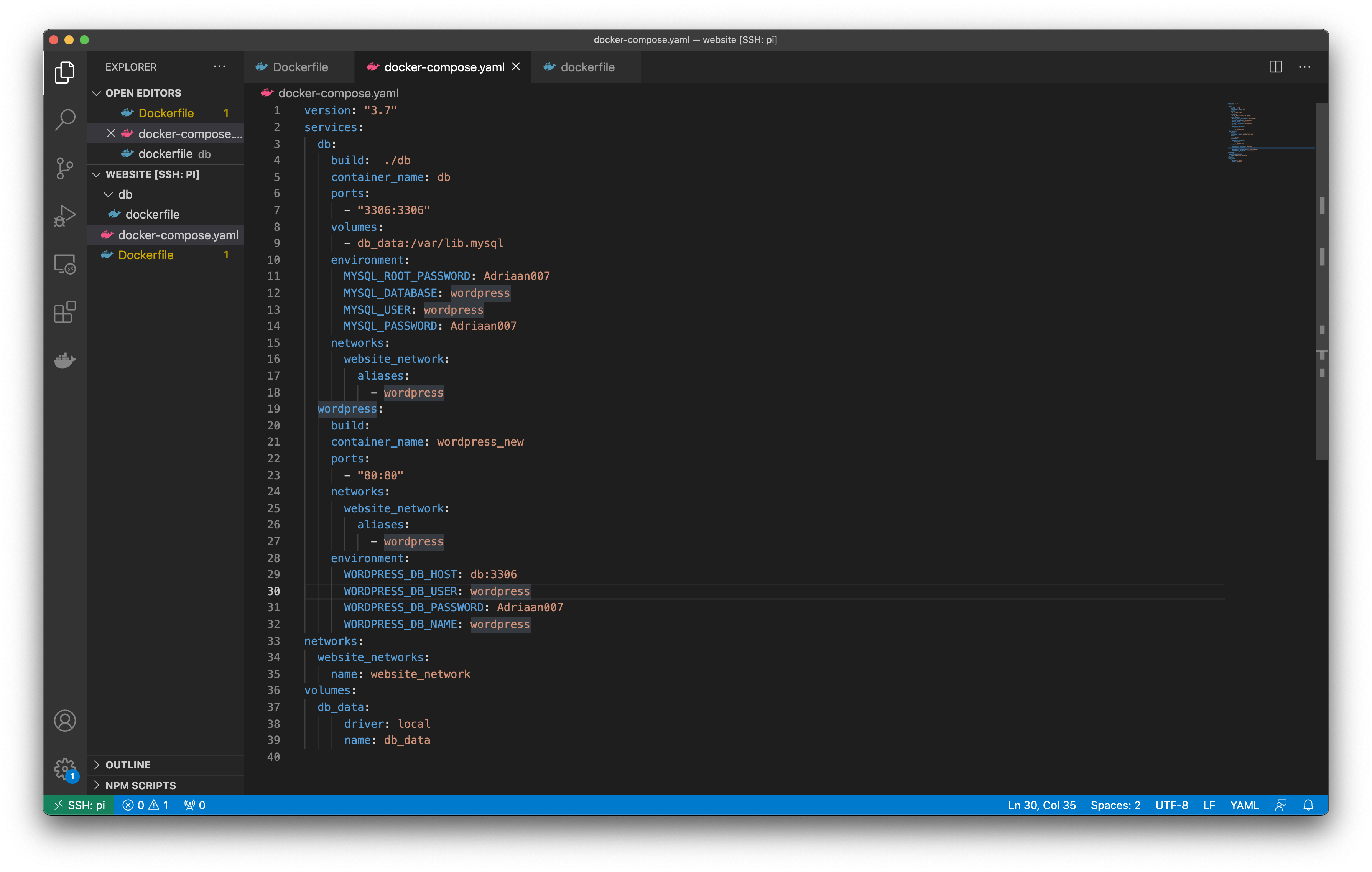Screen dimensions: 1372x872
Task: Open Explorer Views and More Actions ellipsis
Action: (x=219, y=67)
